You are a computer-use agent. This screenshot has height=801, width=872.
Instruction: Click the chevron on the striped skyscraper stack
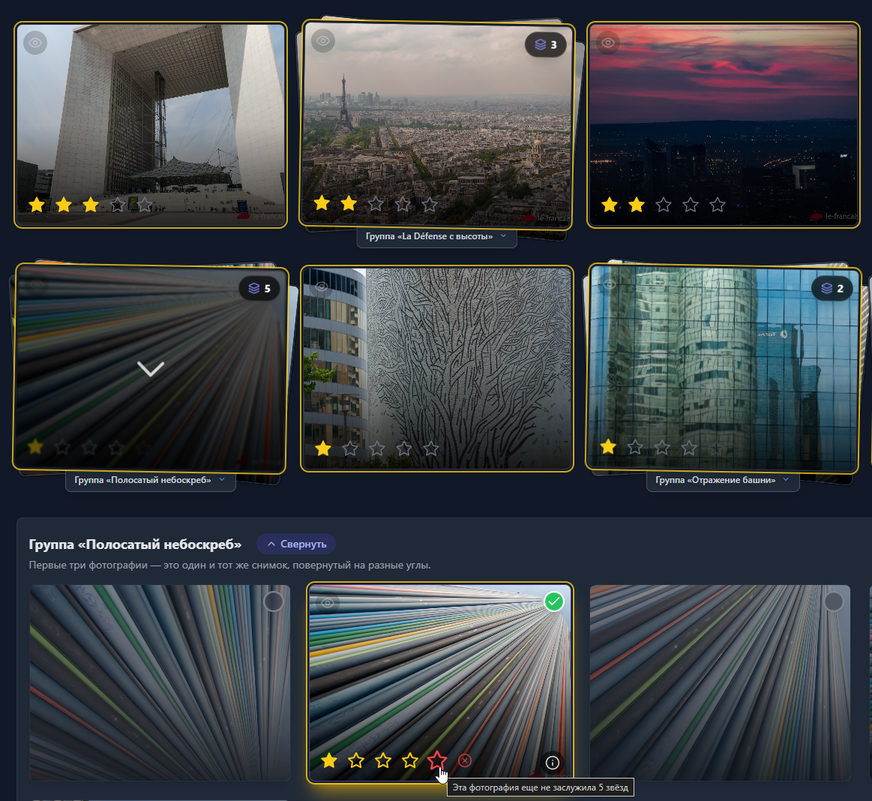[x=150, y=369]
